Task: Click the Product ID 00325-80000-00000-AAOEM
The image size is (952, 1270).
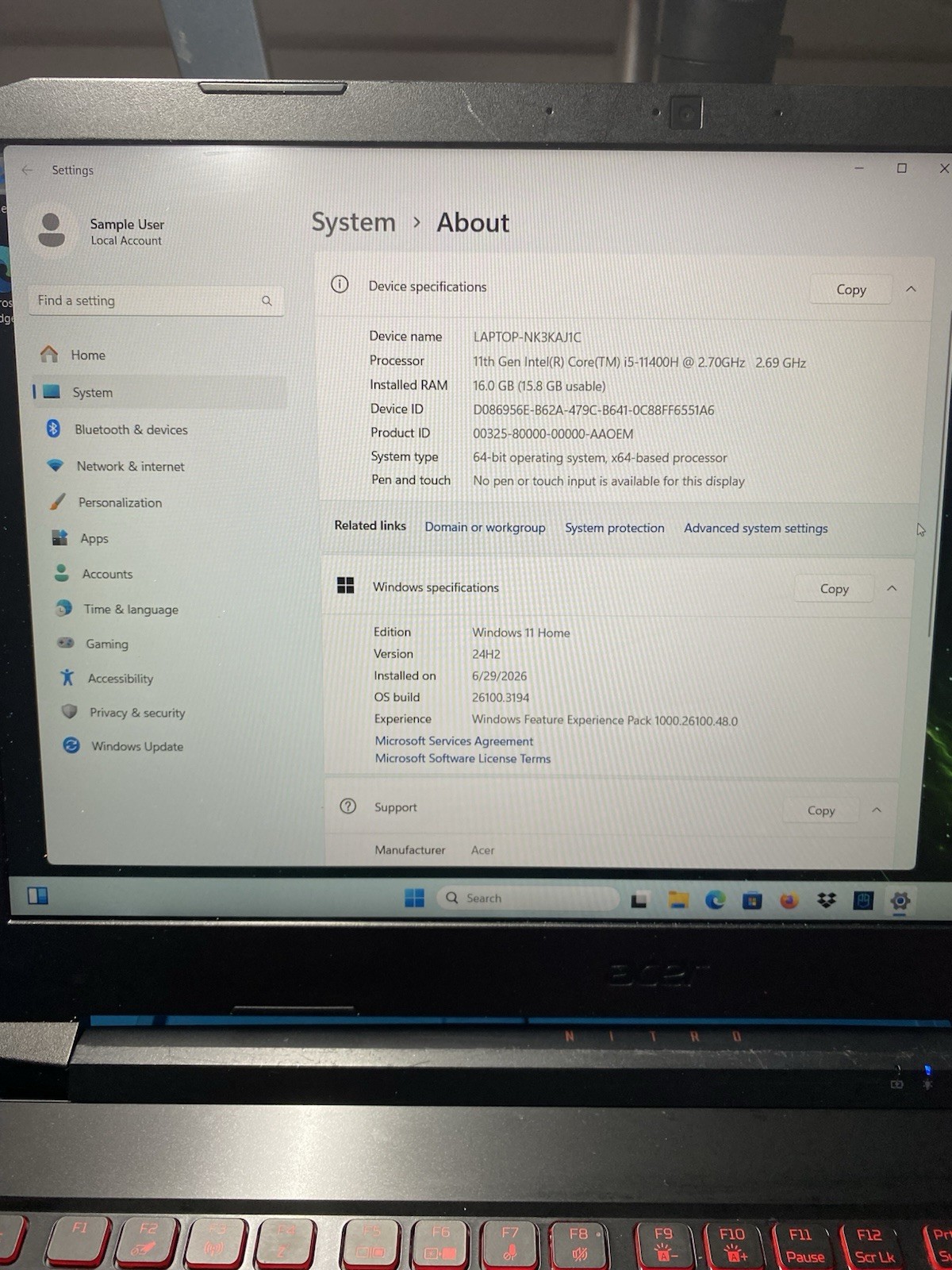Action: coord(553,434)
